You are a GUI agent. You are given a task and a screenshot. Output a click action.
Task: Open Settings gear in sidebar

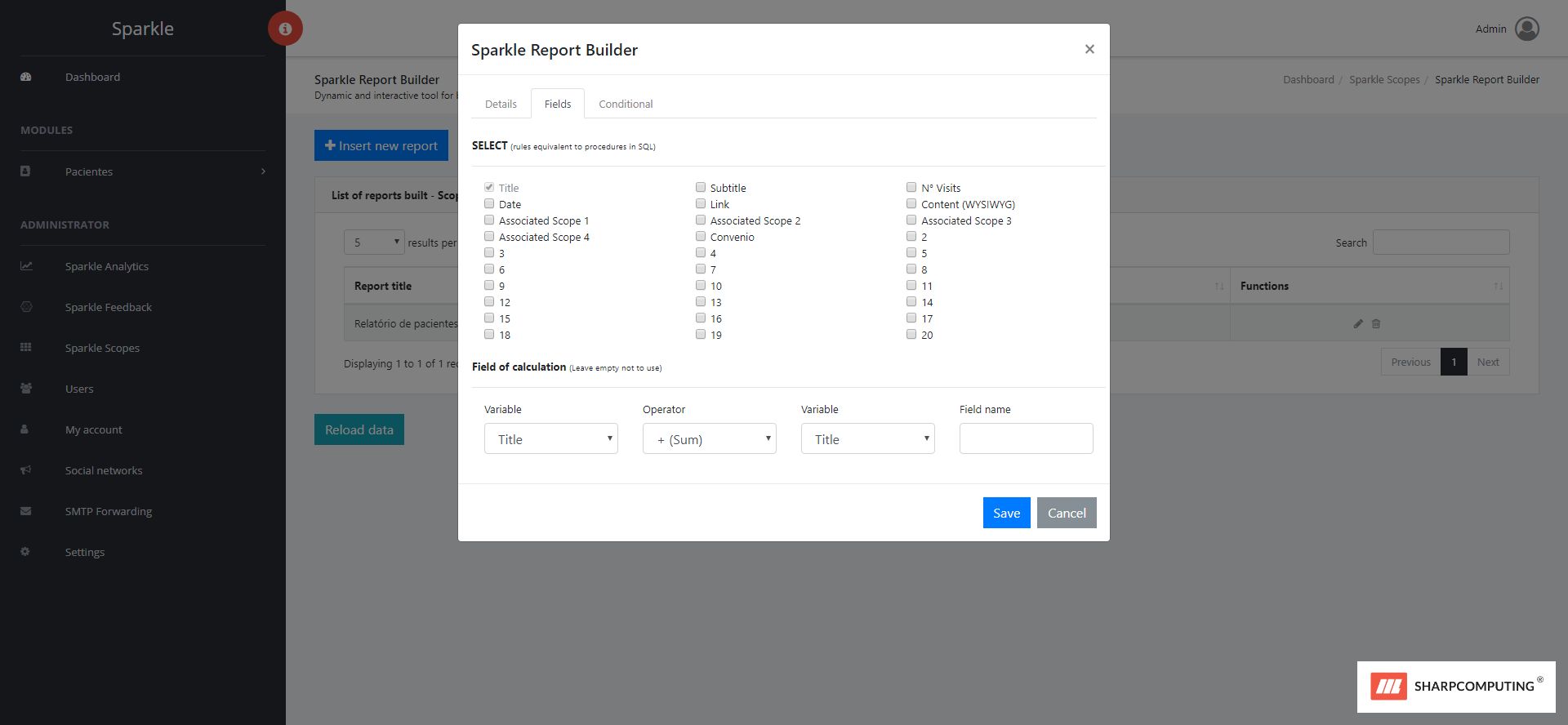click(x=84, y=552)
